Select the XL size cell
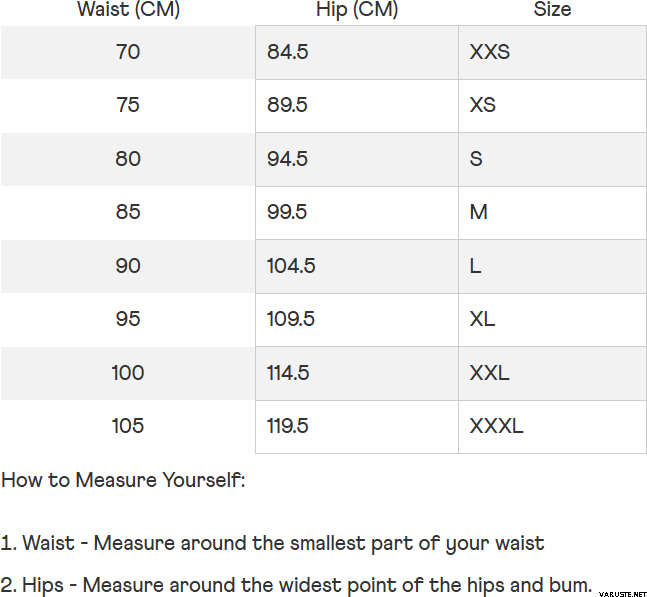The height and width of the screenshot is (597, 647). pyautogui.click(x=483, y=319)
